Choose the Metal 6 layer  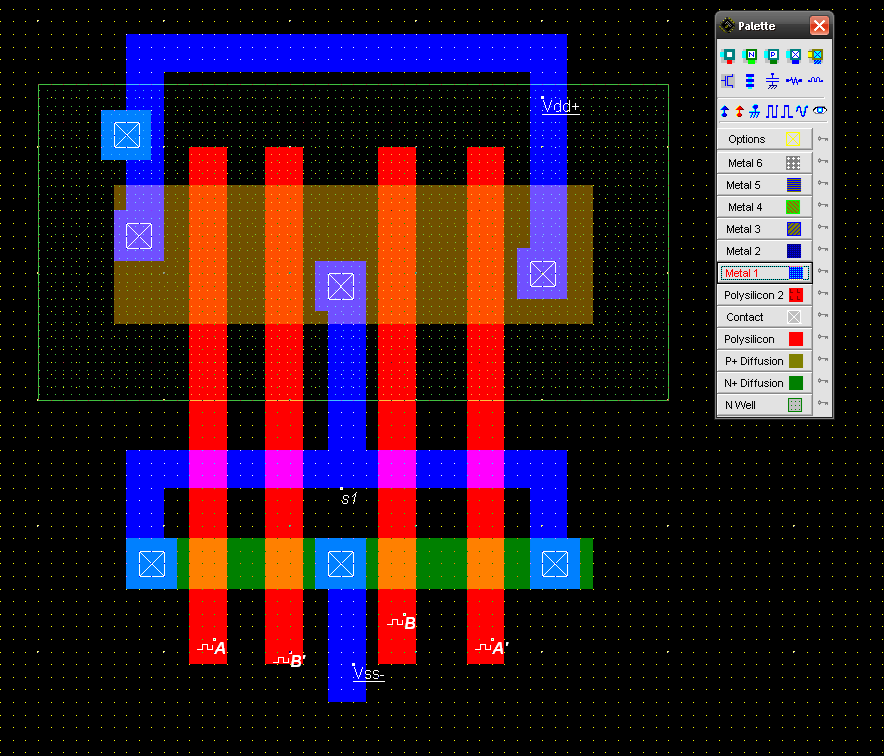[x=764, y=163]
